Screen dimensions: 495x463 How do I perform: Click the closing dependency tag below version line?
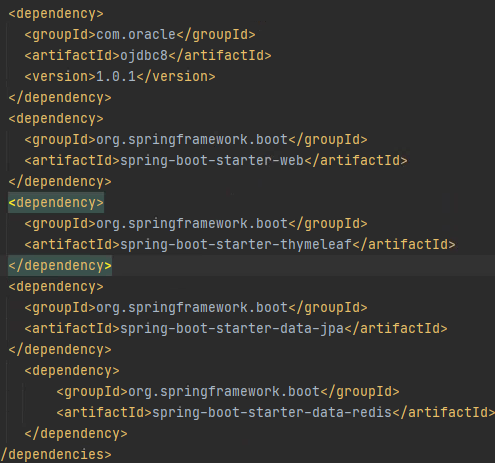coord(60,98)
